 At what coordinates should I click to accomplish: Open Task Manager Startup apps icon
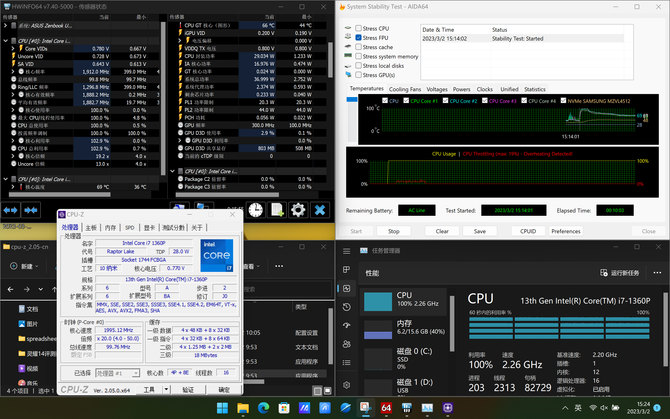pos(347,325)
